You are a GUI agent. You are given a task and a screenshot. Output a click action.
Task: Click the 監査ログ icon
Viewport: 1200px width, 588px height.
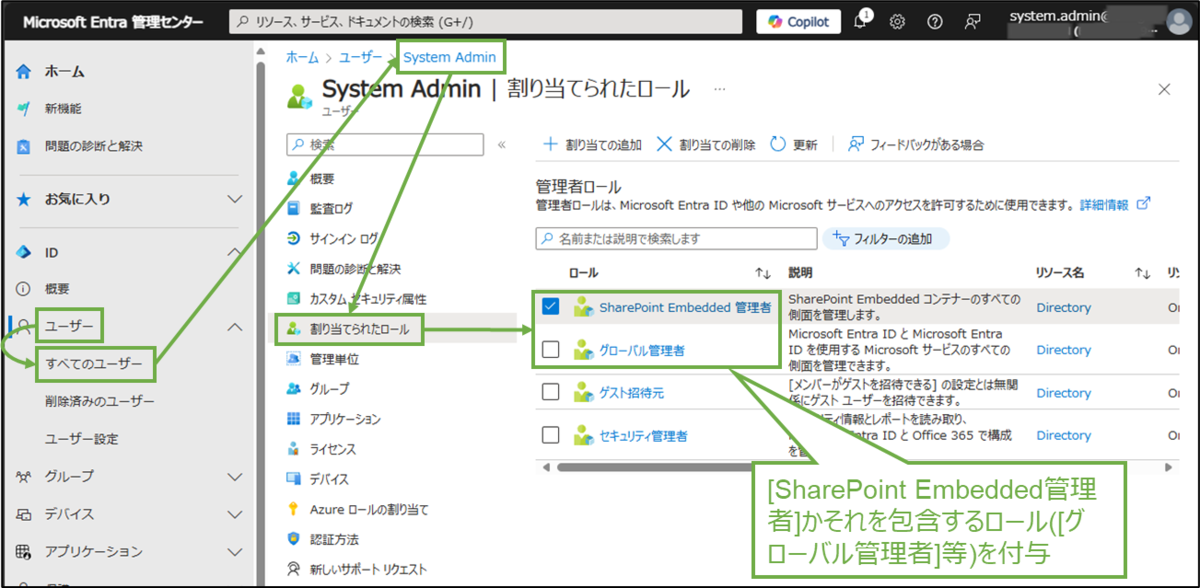click(x=294, y=209)
